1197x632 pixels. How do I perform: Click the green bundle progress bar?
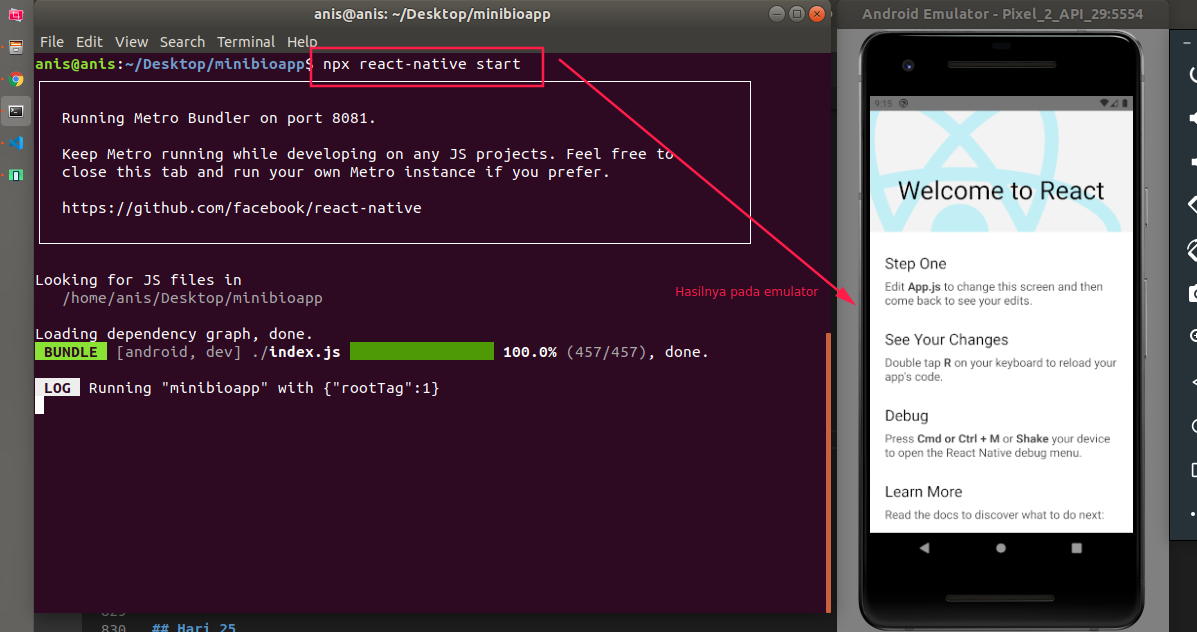(421, 351)
